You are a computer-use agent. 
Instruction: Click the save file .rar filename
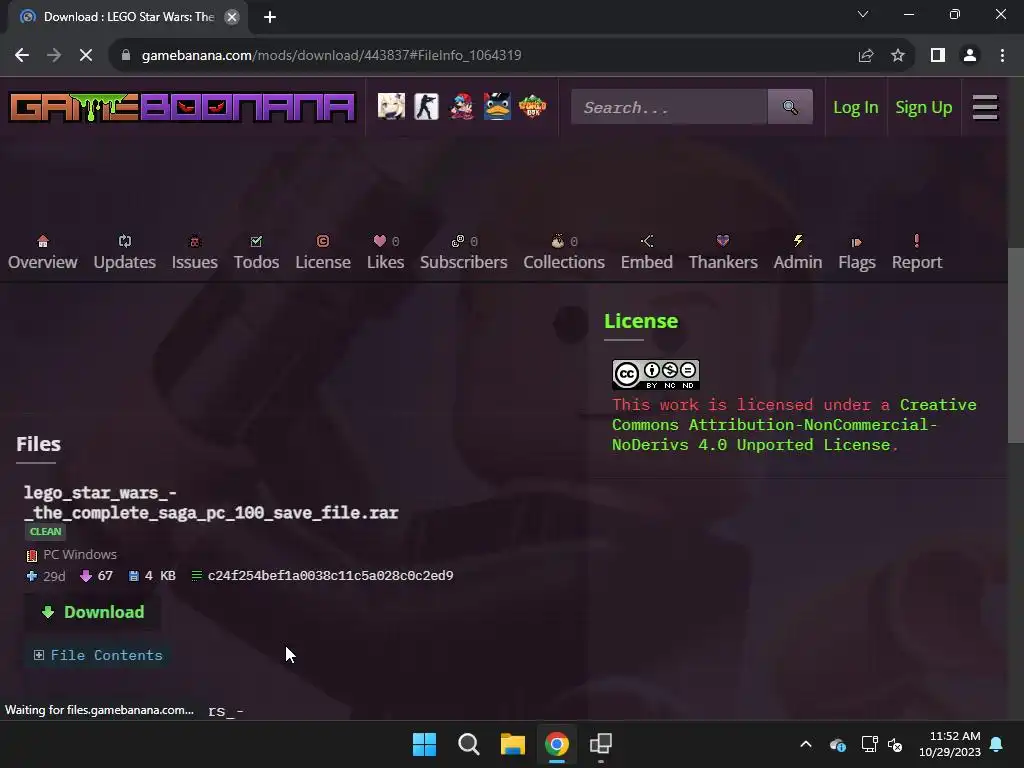coord(211,502)
